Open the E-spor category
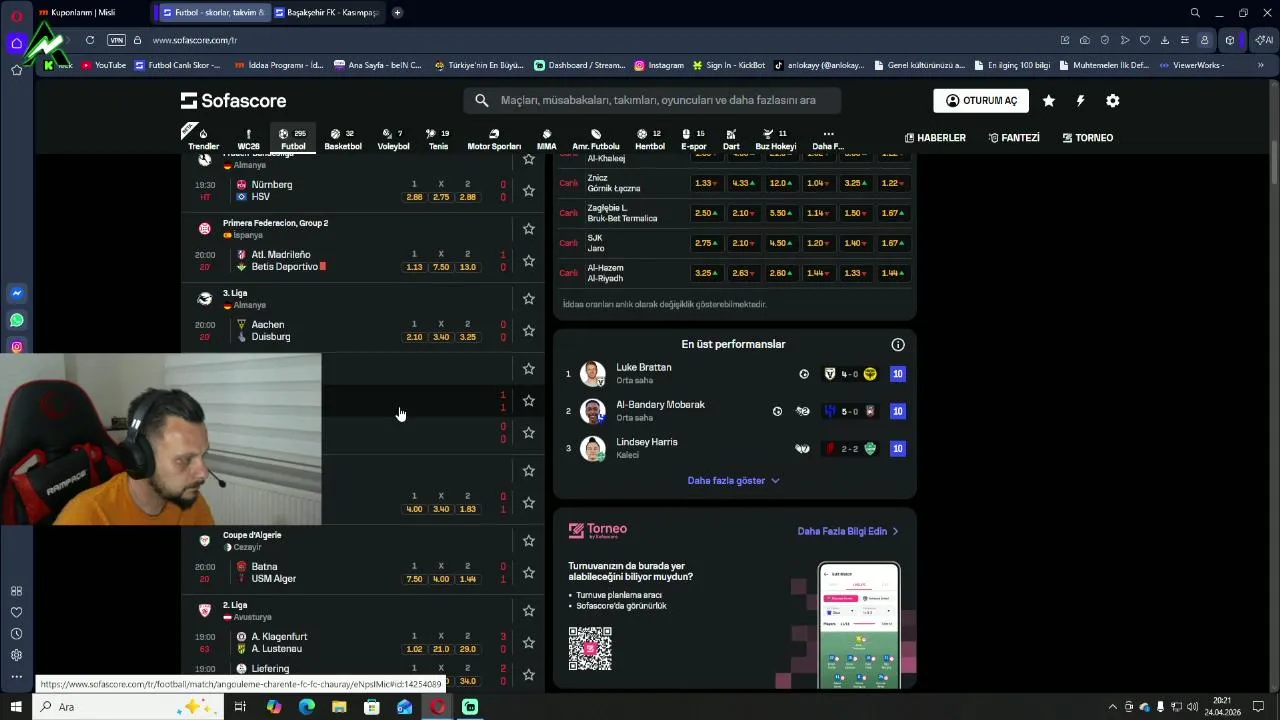Image resolution: width=1280 pixels, height=720 pixels. click(694, 139)
